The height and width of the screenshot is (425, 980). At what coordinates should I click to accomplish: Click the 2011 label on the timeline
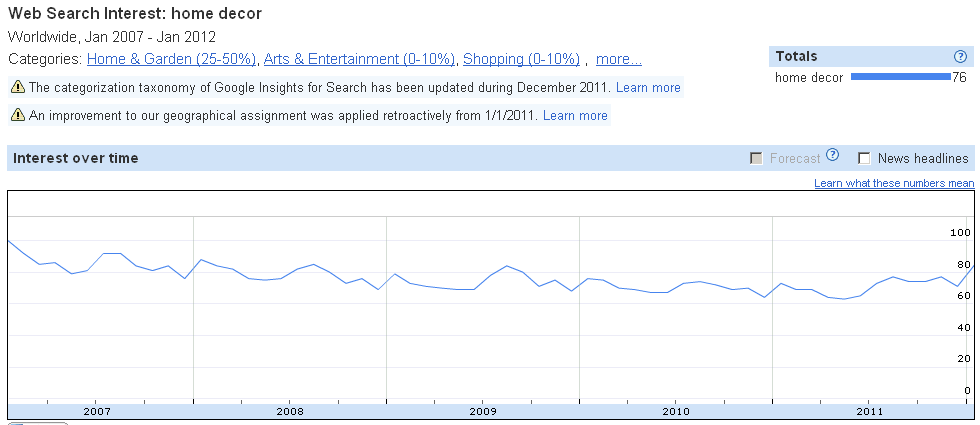pos(869,411)
